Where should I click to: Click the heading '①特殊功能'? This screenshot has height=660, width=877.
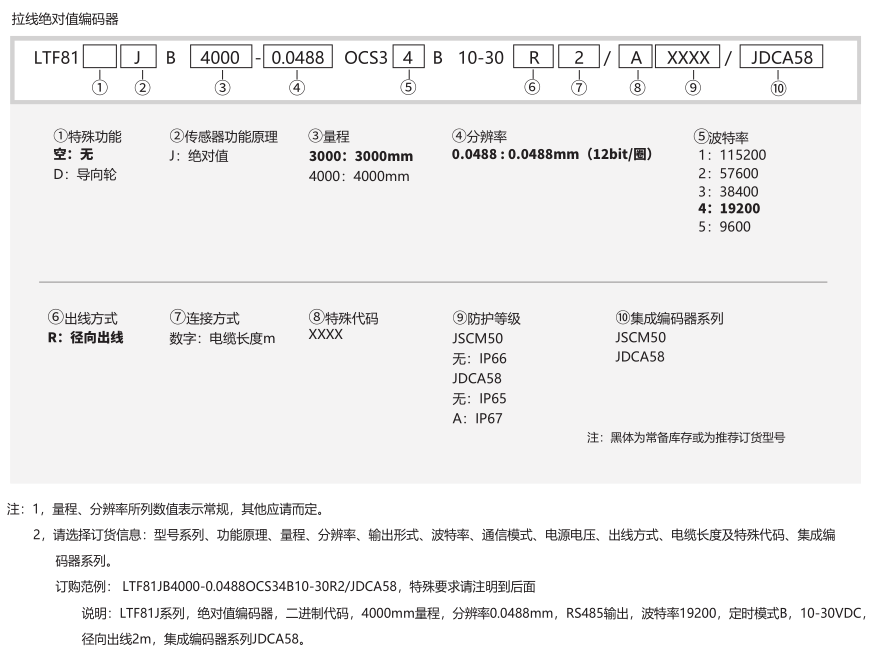pos(87,136)
